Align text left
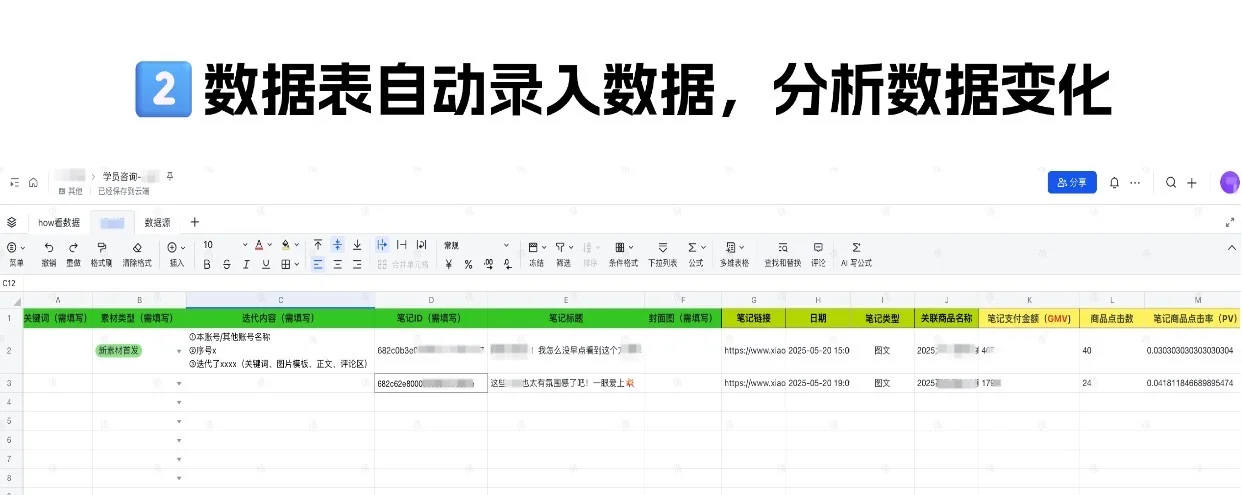 pos(318,265)
